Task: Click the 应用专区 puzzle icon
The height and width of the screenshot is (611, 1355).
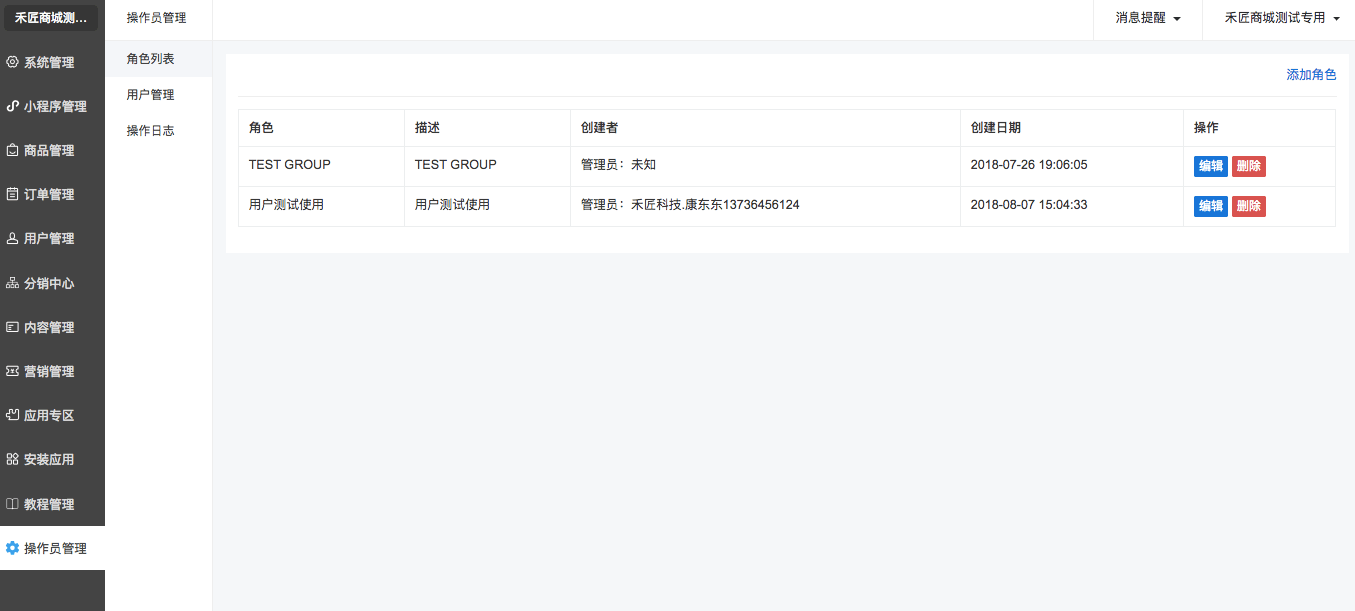Action: click(13, 415)
